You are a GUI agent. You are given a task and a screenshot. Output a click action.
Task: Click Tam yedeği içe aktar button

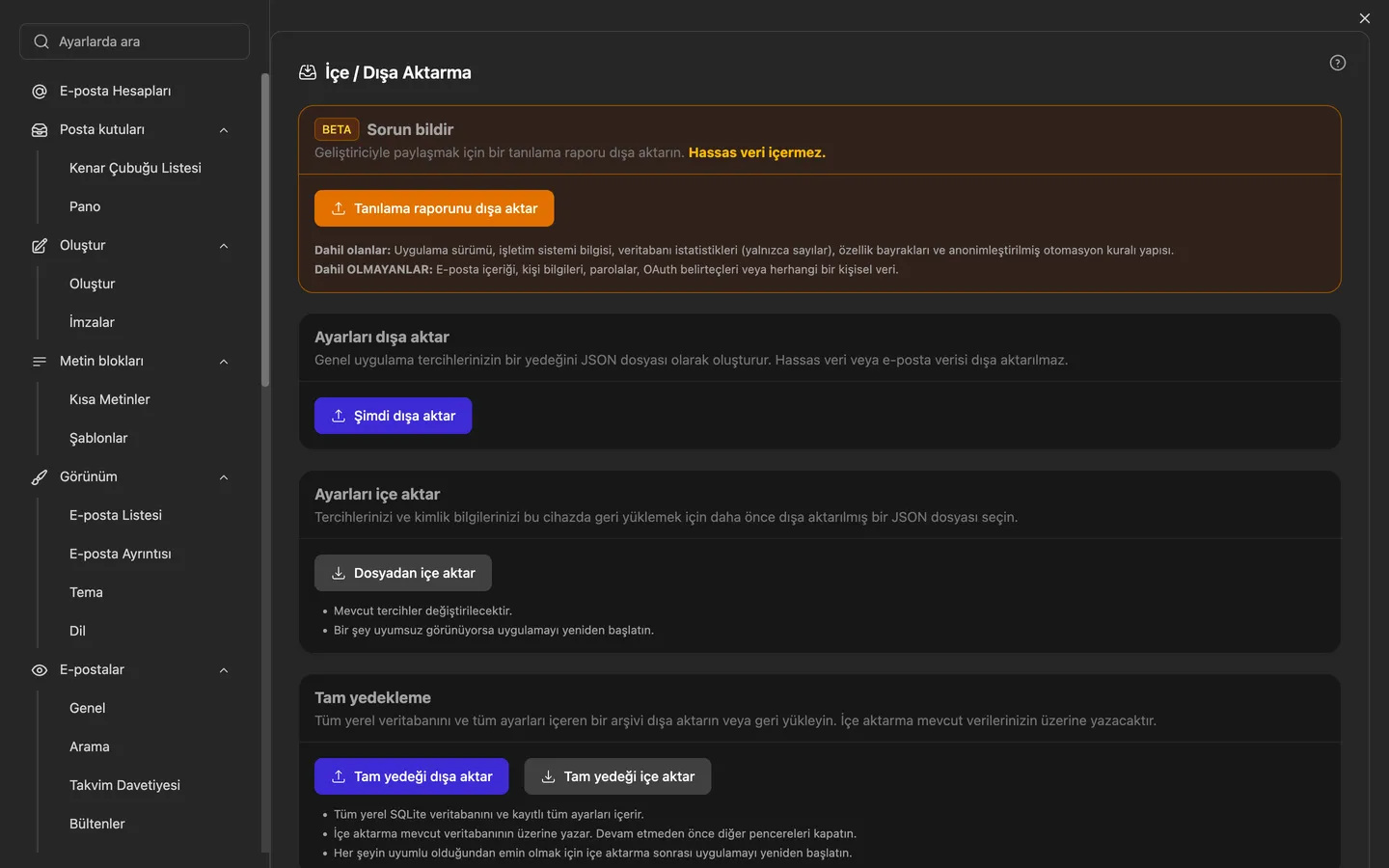tap(617, 776)
